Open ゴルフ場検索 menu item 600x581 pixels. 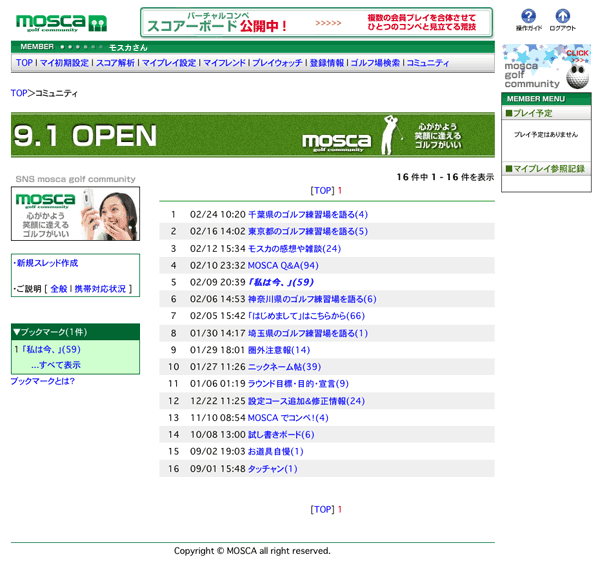coord(375,63)
